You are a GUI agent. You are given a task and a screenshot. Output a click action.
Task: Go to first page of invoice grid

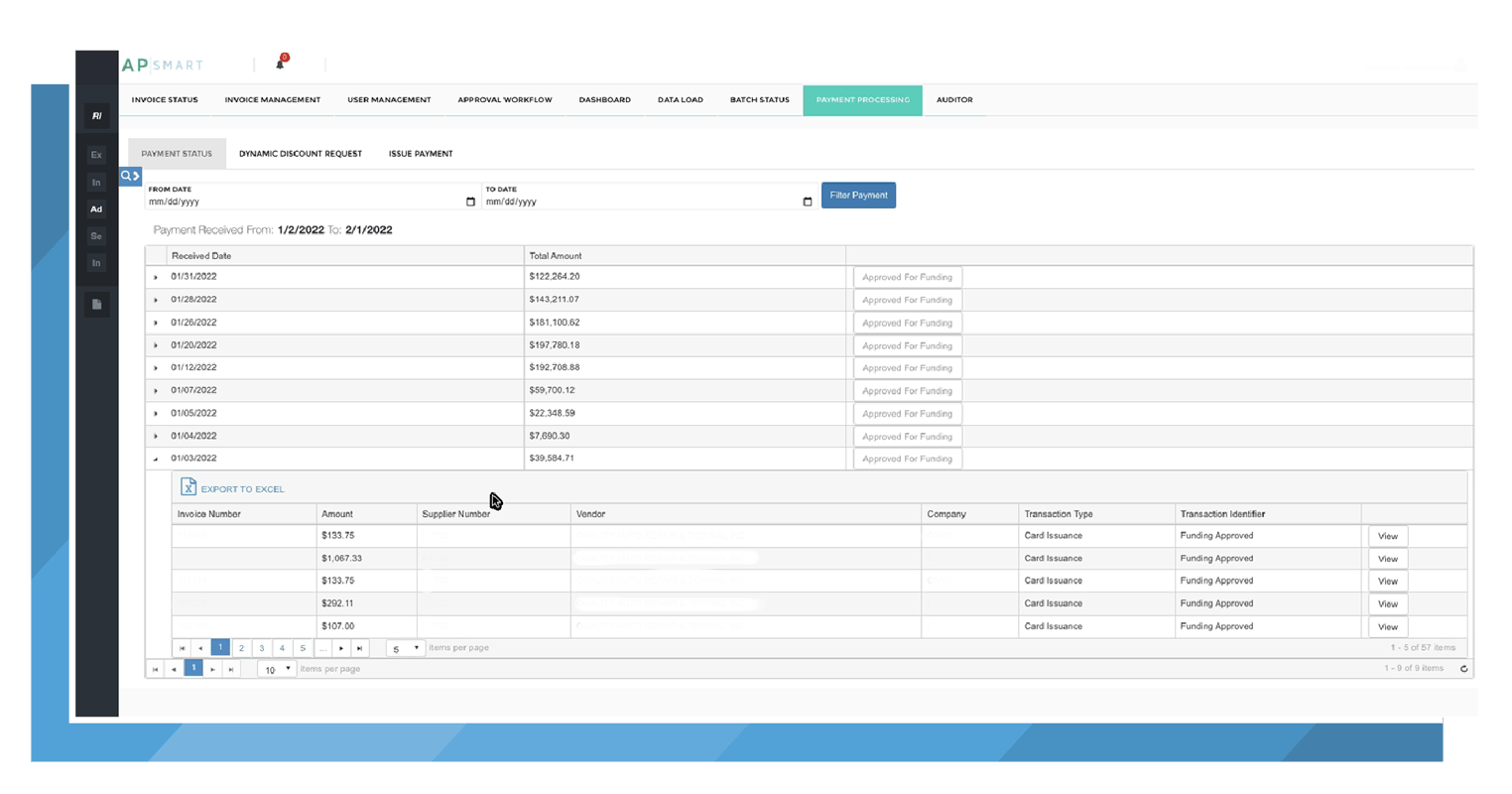click(183, 648)
